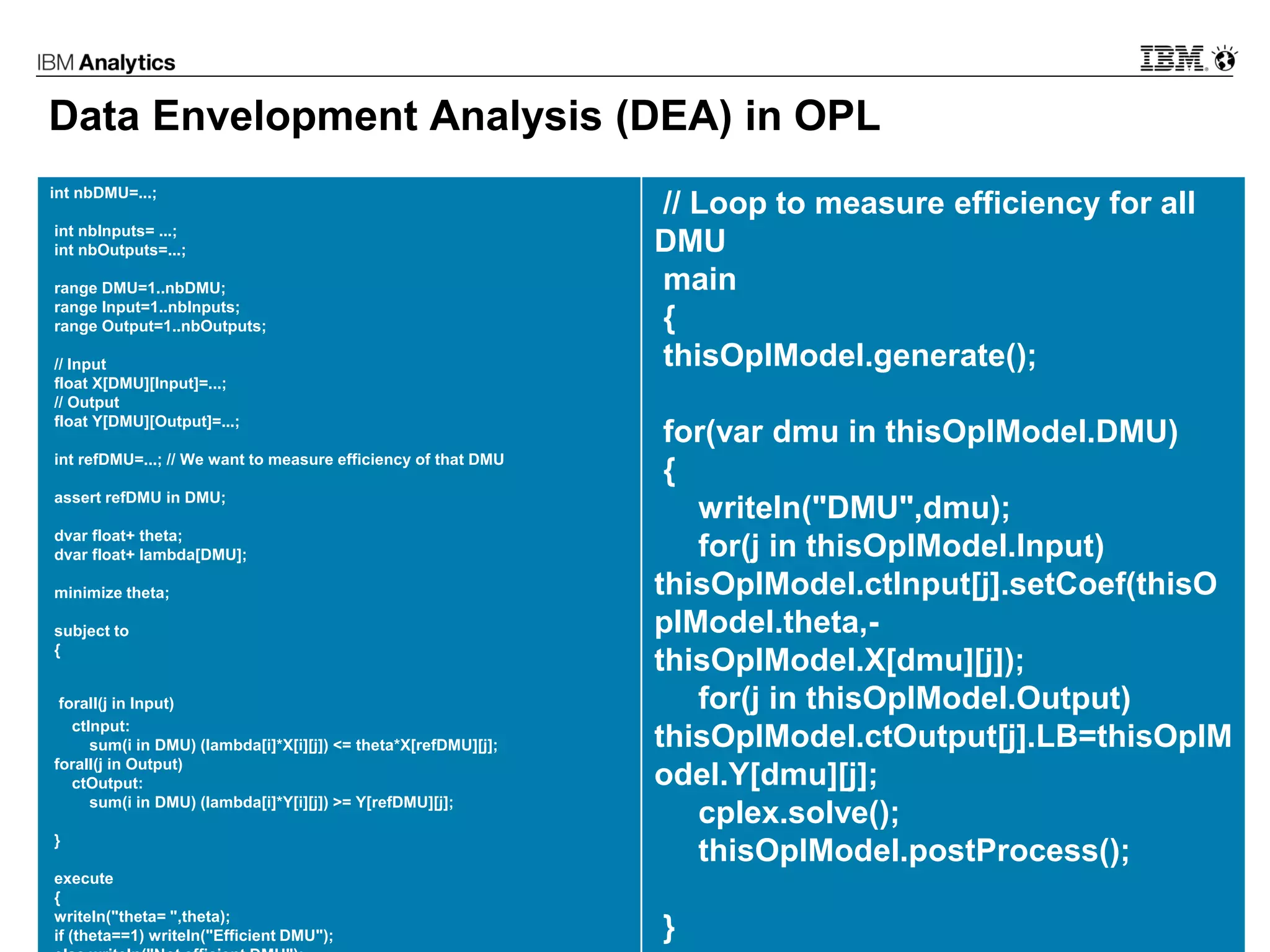Click the line starting 'thisOplModel.ctOutput[j].LB'

click(943, 737)
